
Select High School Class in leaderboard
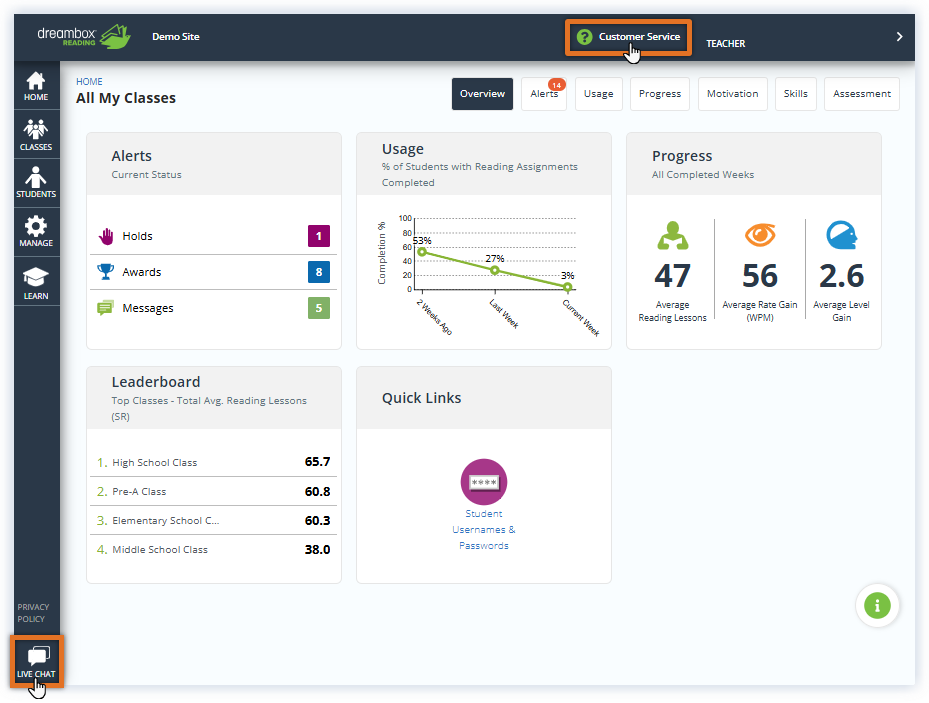(154, 463)
